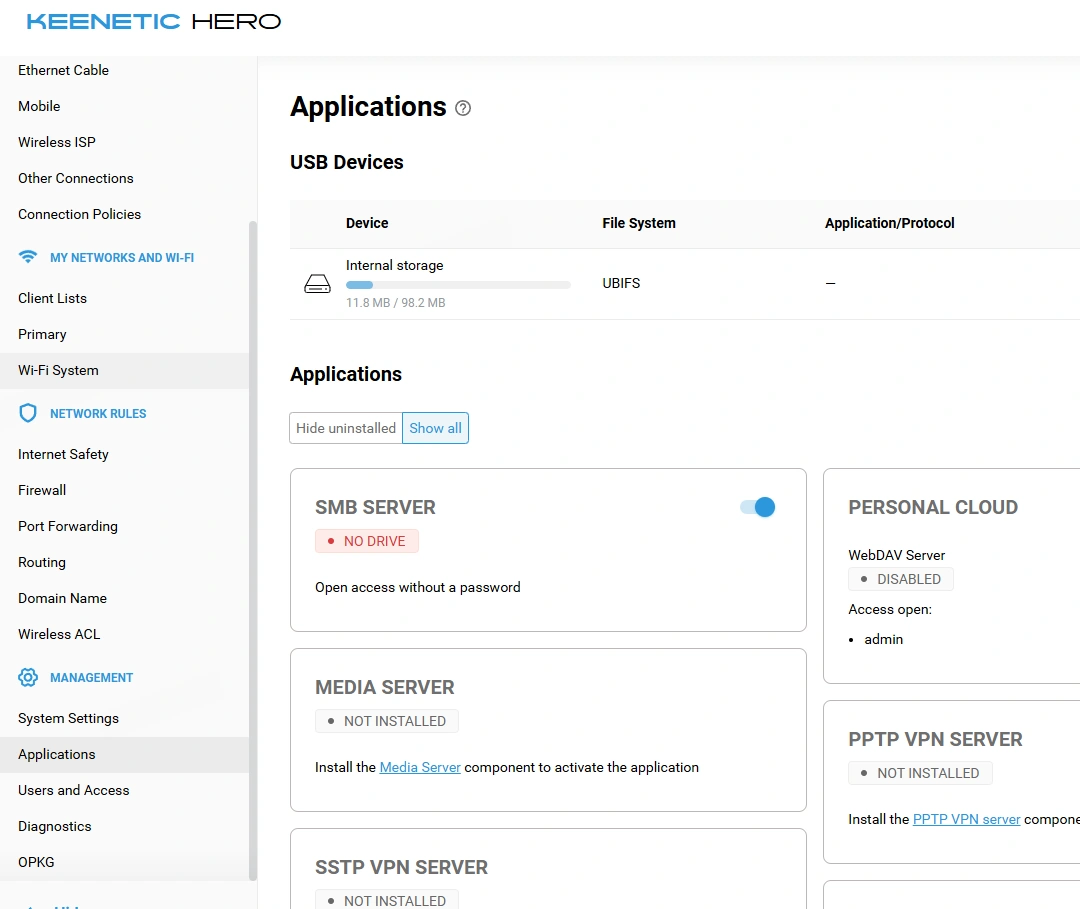Select Show all filter
The width and height of the screenshot is (1080, 909).
pos(435,428)
